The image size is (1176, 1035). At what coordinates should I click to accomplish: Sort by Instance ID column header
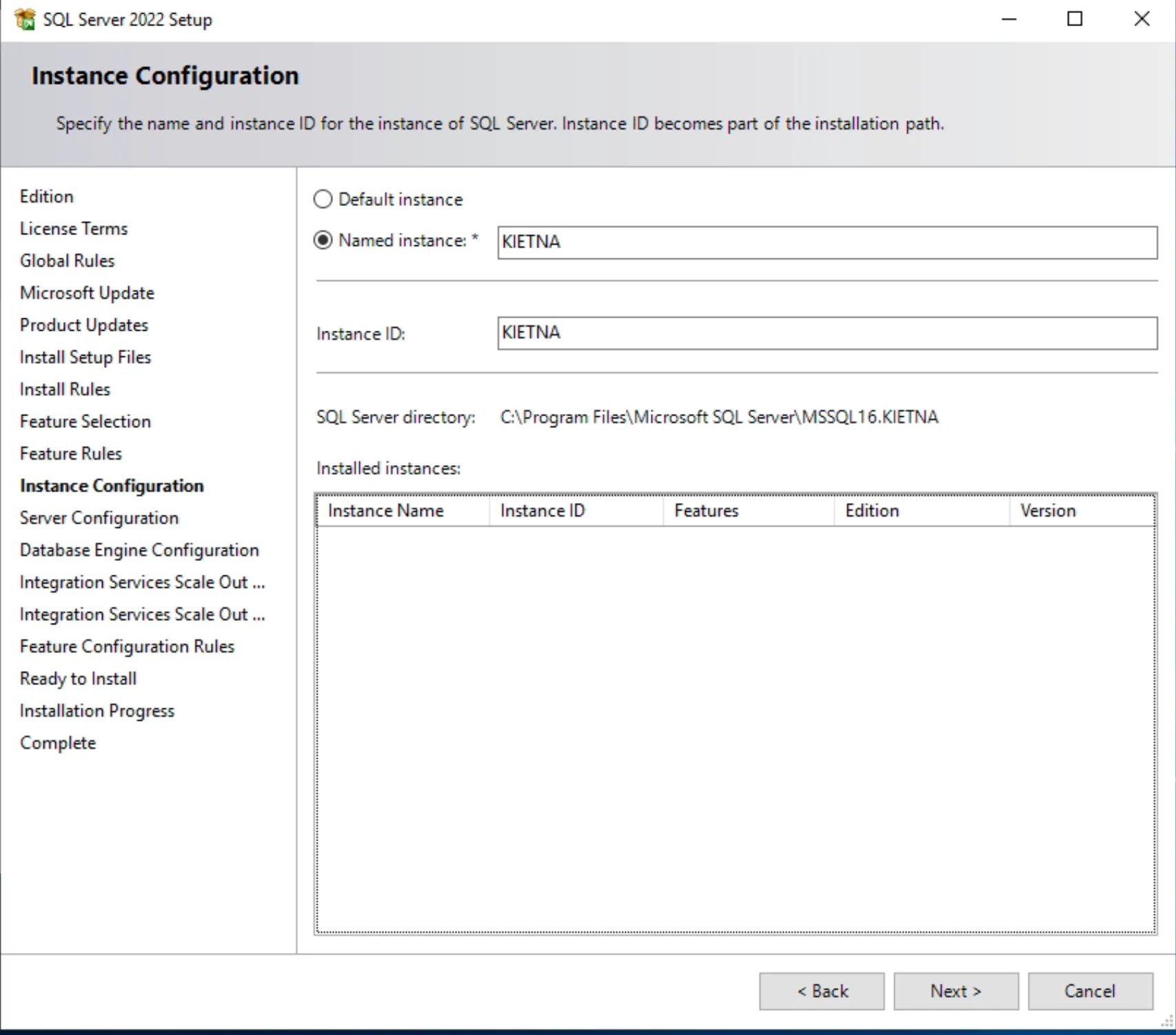pyautogui.click(x=576, y=511)
